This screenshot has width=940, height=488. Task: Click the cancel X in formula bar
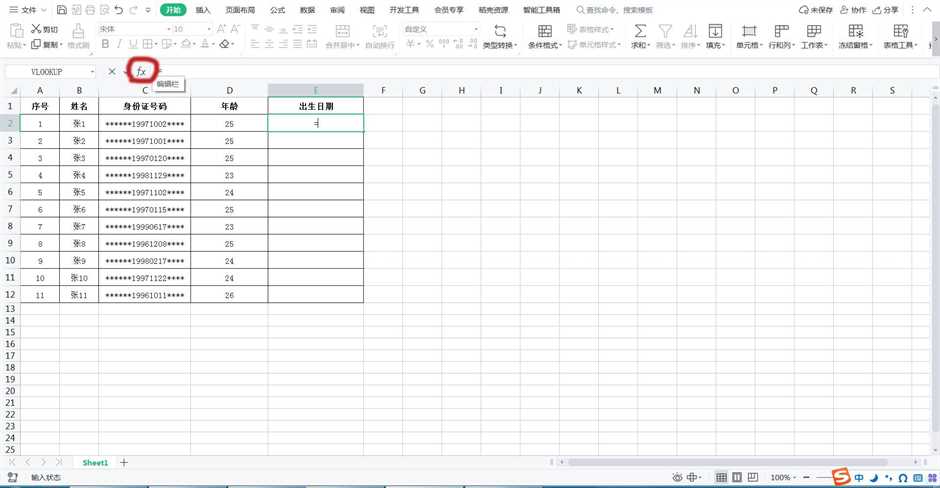coord(112,72)
